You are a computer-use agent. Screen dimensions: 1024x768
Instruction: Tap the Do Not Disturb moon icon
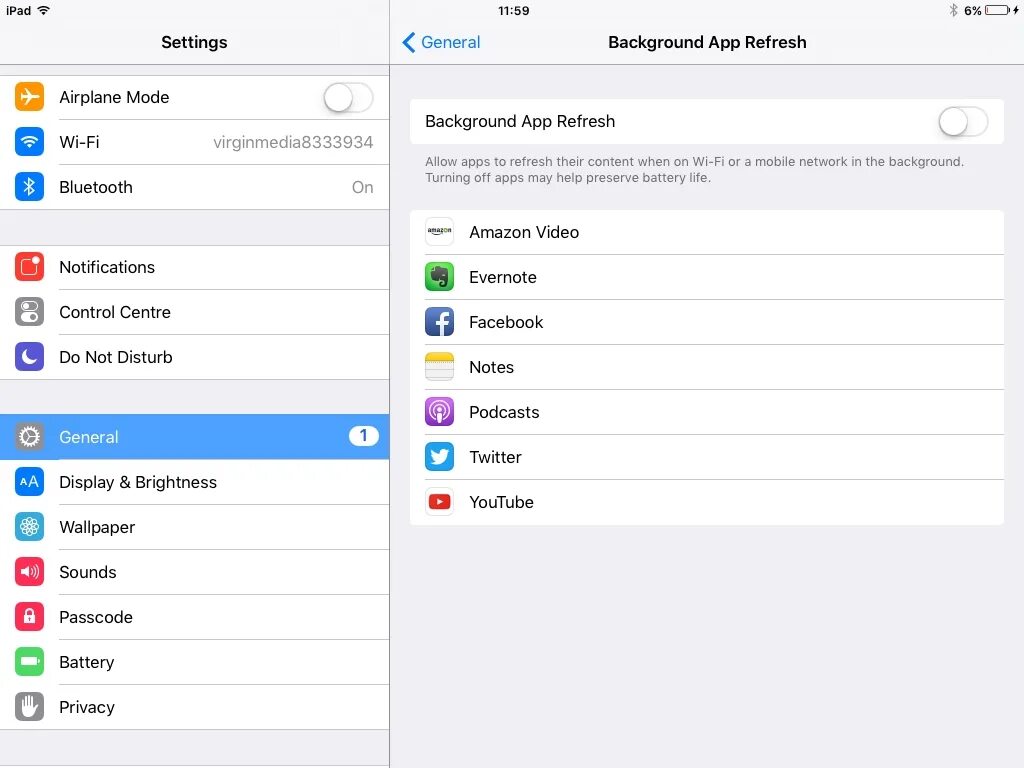[x=29, y=357]
